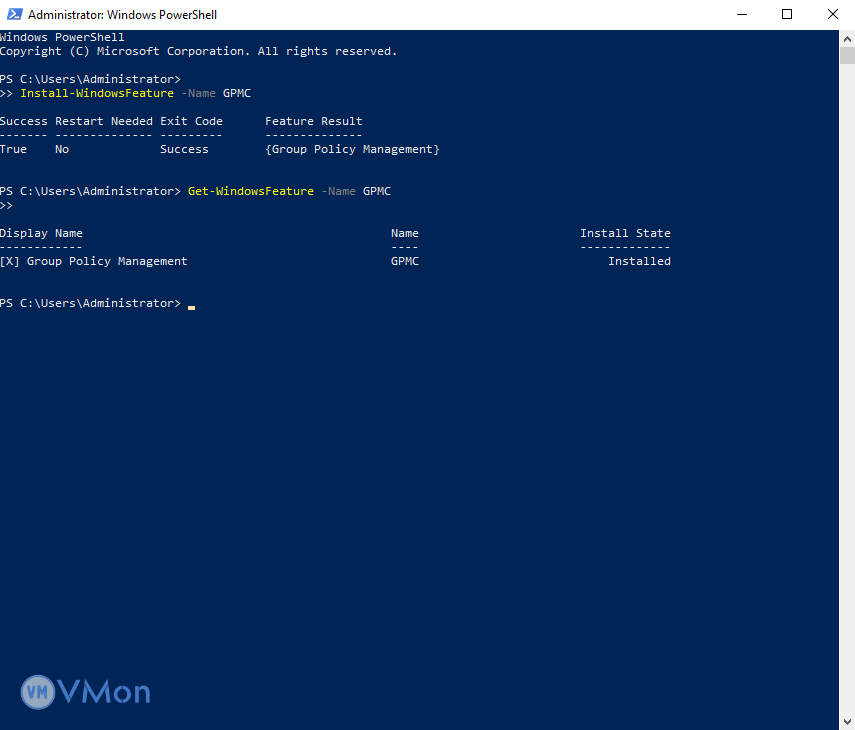Click the Install-WindowsFeature command text
Screen dimensions: 855x730
[97, 93]
